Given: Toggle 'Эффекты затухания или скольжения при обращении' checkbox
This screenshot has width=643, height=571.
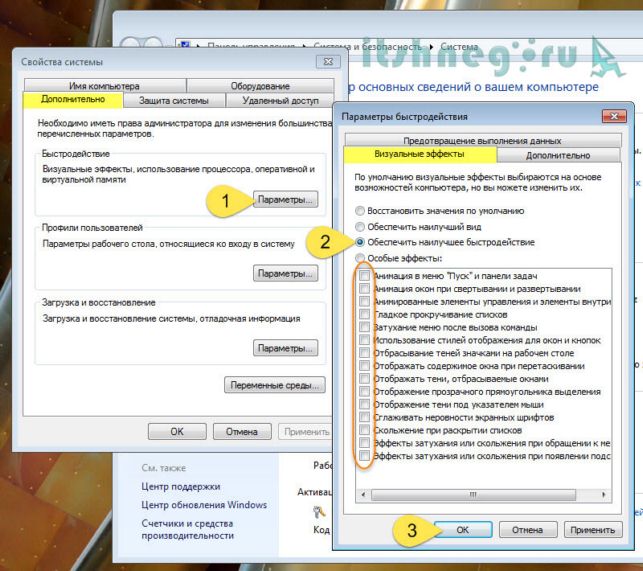Looking at the screenshot, I should click(364, 443).
